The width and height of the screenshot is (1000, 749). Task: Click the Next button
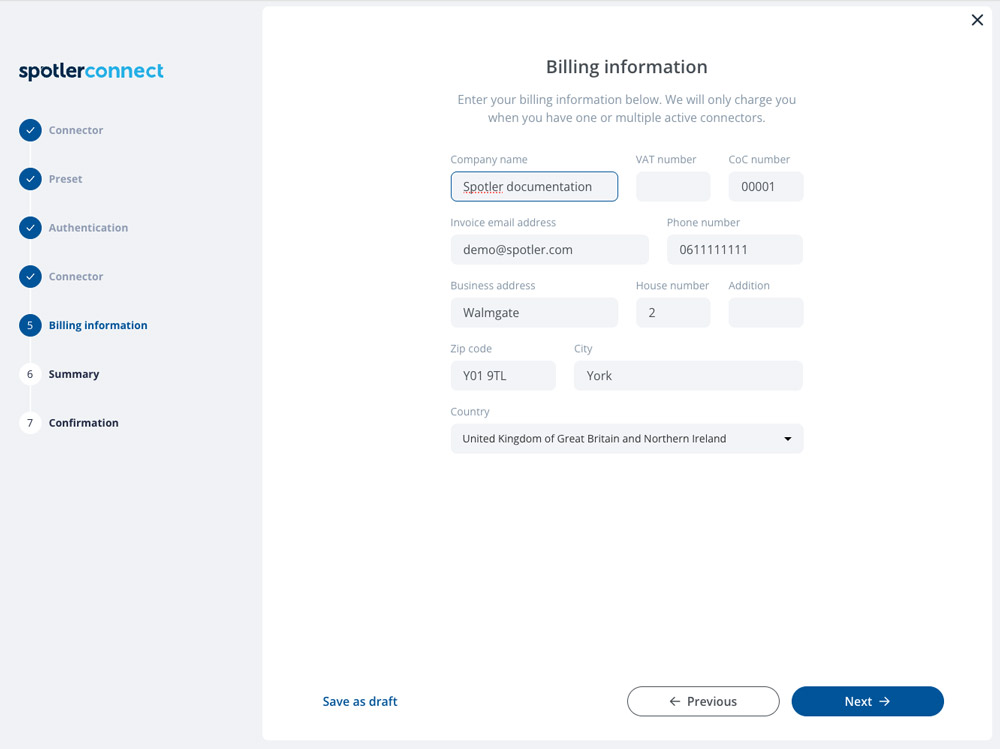[x=867, y=701]
